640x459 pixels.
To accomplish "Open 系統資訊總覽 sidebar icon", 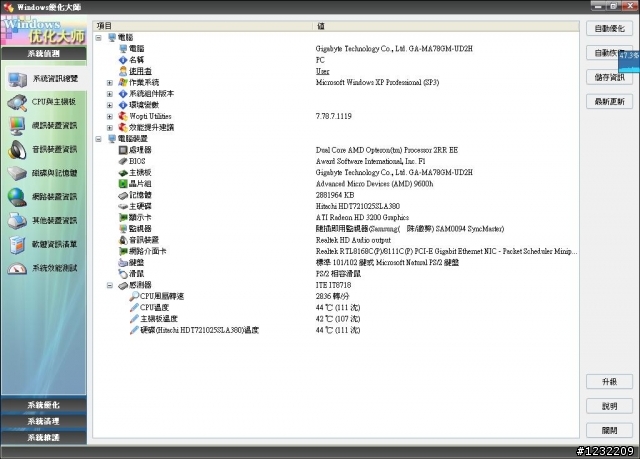I will [18, 79].
